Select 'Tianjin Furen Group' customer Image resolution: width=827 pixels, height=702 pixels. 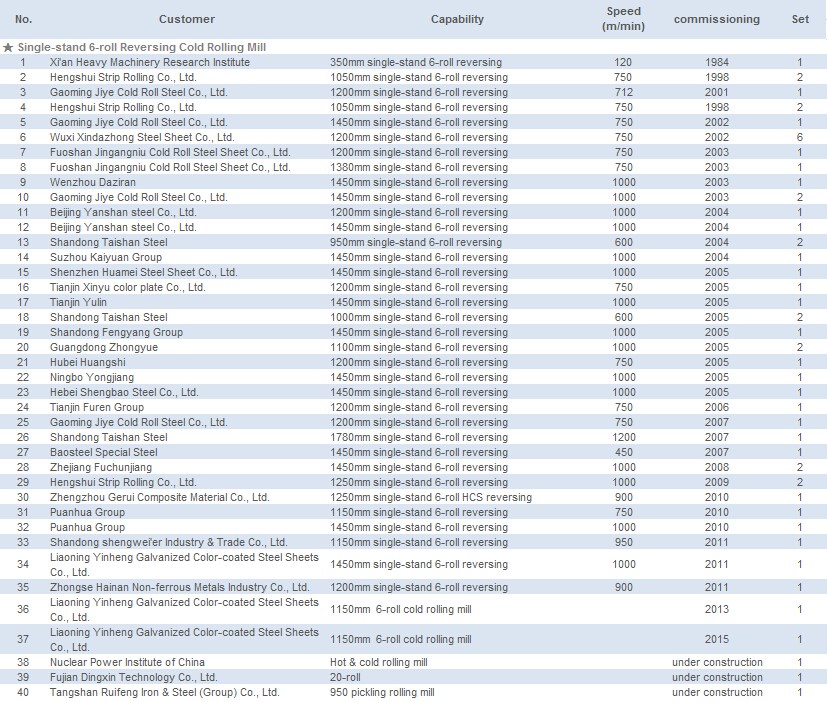coord(97,407)
